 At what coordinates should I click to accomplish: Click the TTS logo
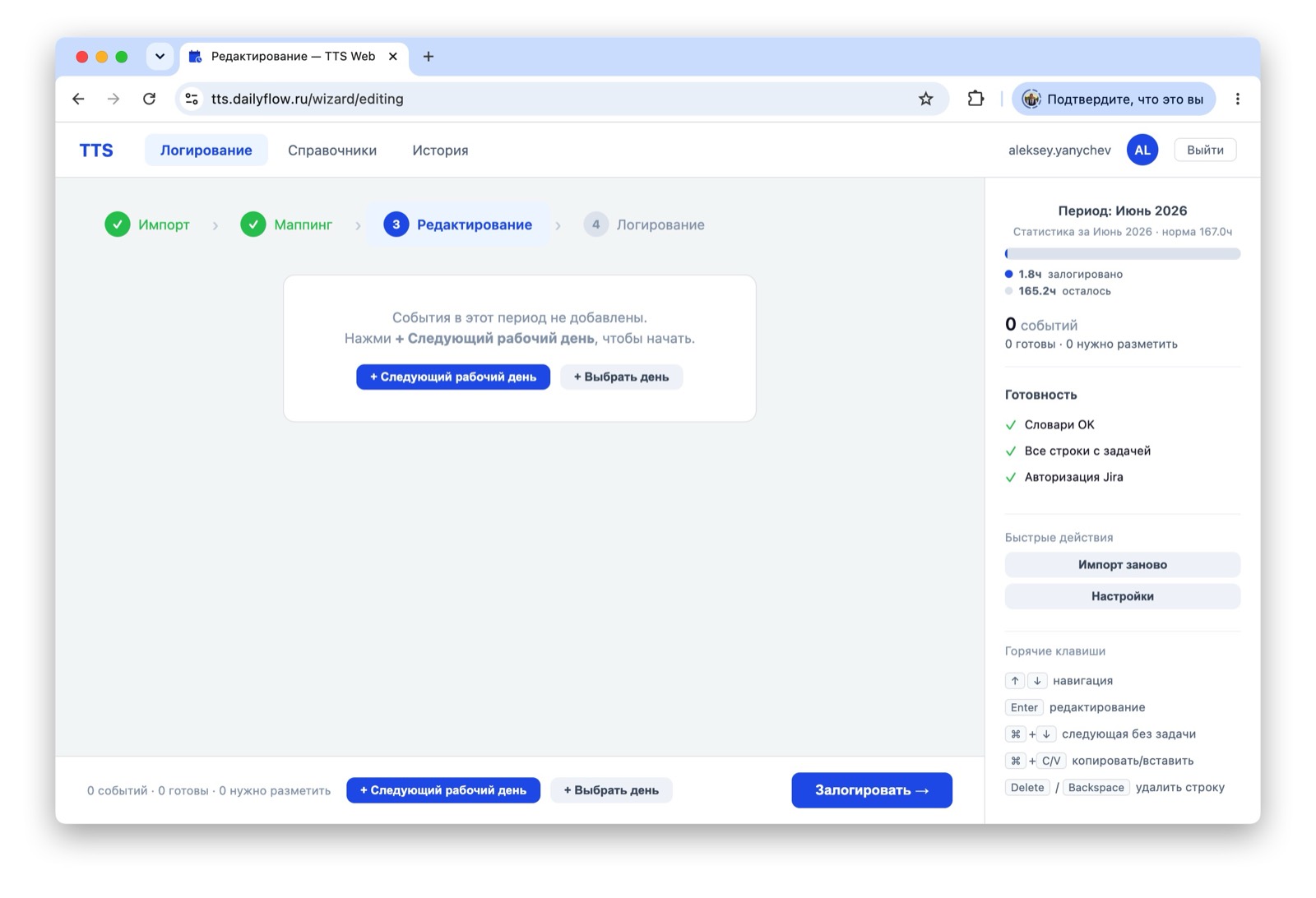pos(96,150)
